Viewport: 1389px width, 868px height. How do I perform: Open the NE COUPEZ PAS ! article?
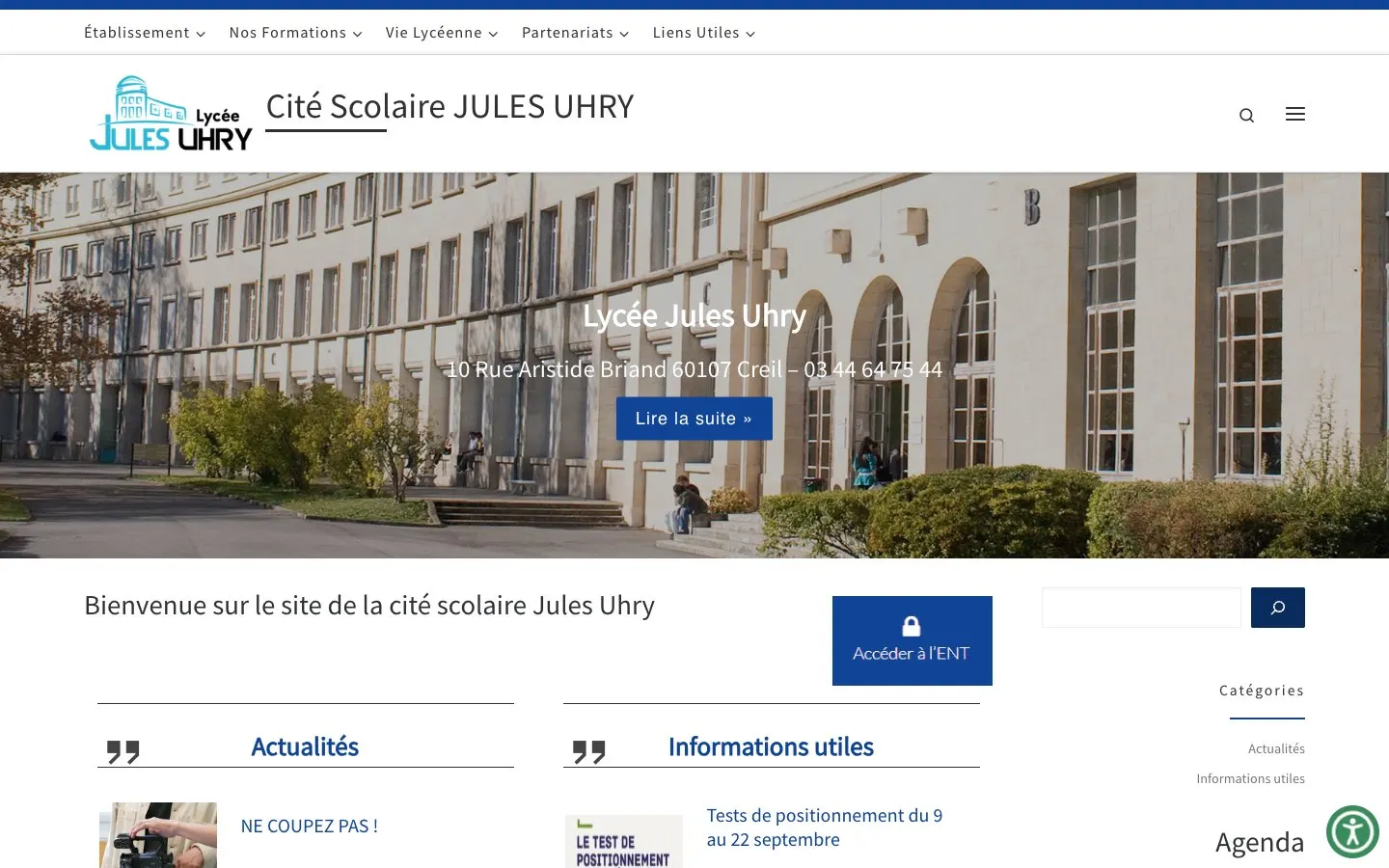(309, 827)
